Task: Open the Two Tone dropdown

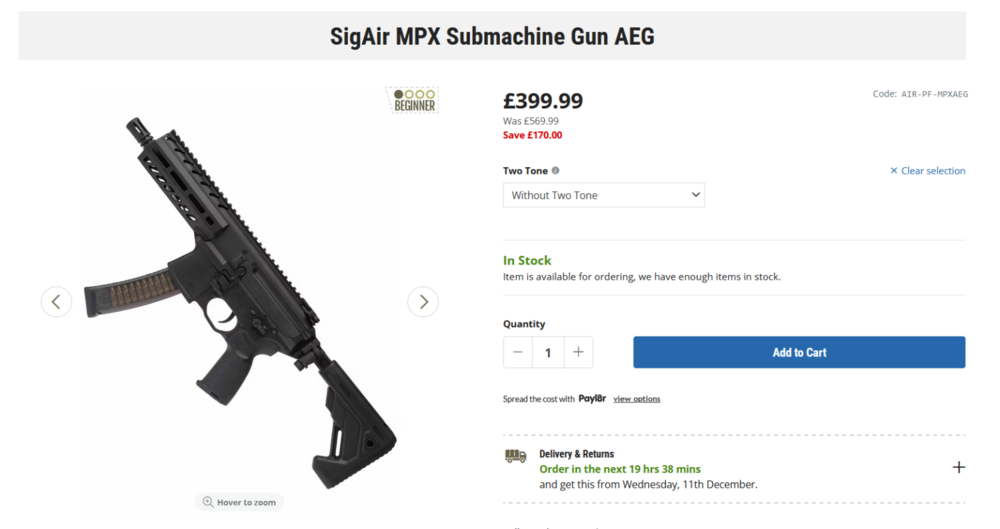Action: tap(603, 195)
